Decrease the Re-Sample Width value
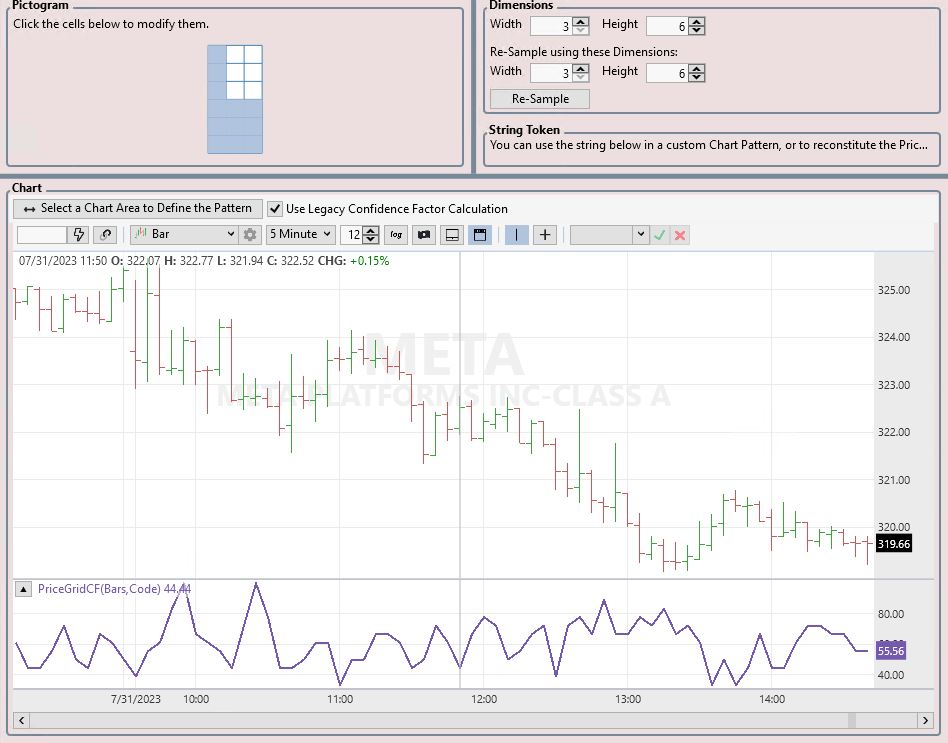Viewport: 948px width, 743px height. (x=580, y=77)
